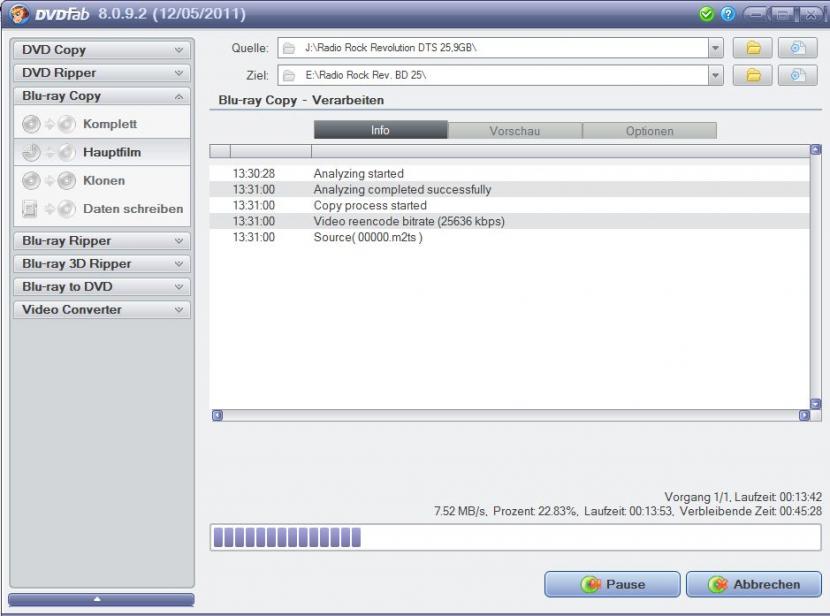
Task: Click the folder icon inside Quelle field
Action: pos(288,48)
